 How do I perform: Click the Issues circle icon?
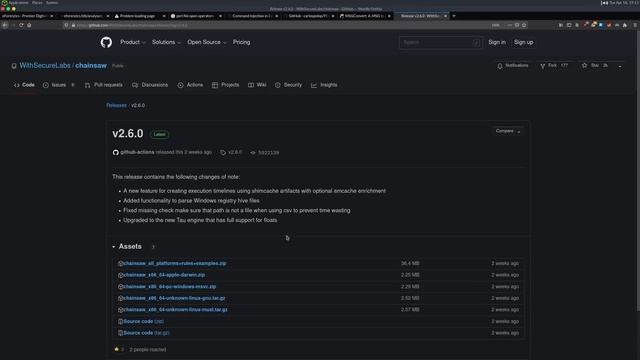pyautogui.click(x=46, y=85)
